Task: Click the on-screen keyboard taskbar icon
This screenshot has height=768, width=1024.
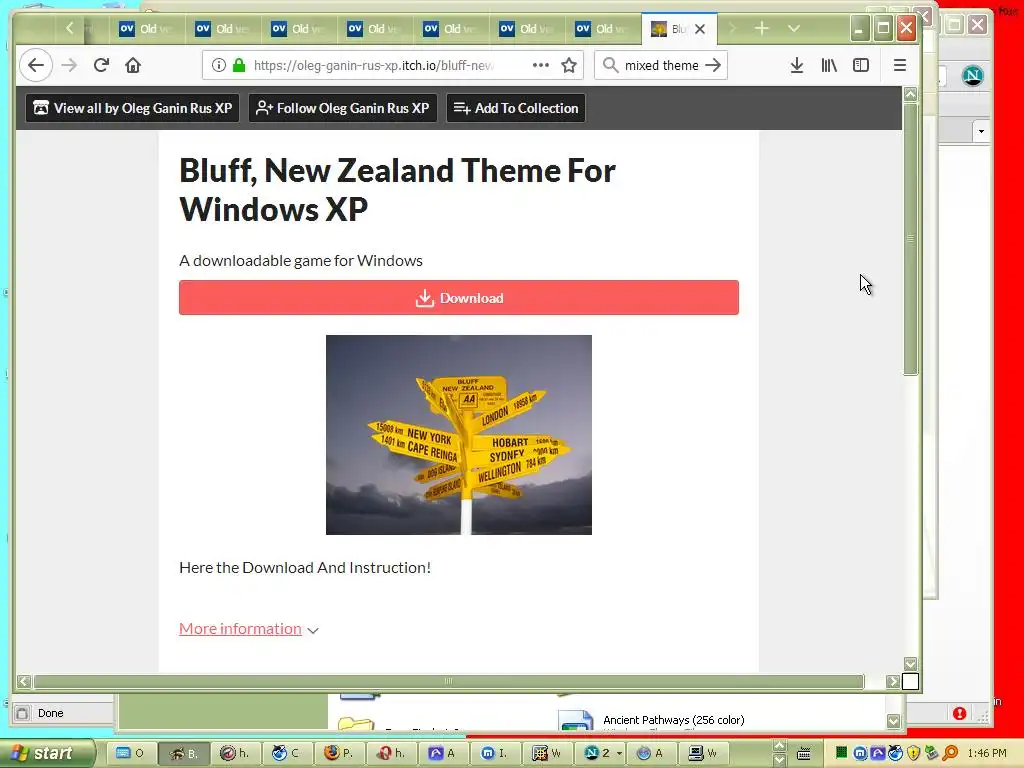Action: tap(804, 754)
